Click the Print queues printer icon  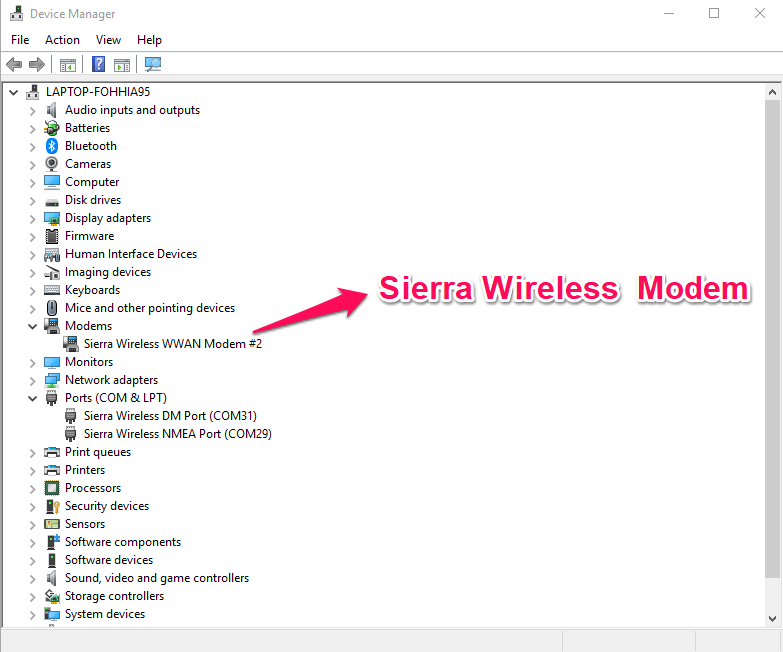coord(51,452)
